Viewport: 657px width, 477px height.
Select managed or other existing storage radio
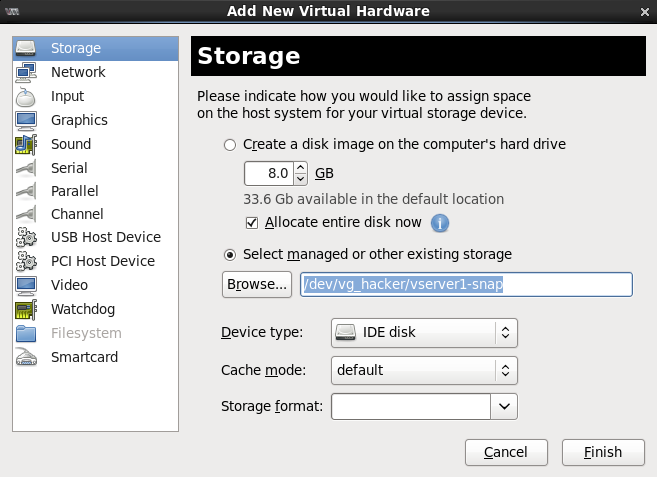point(230,255)
